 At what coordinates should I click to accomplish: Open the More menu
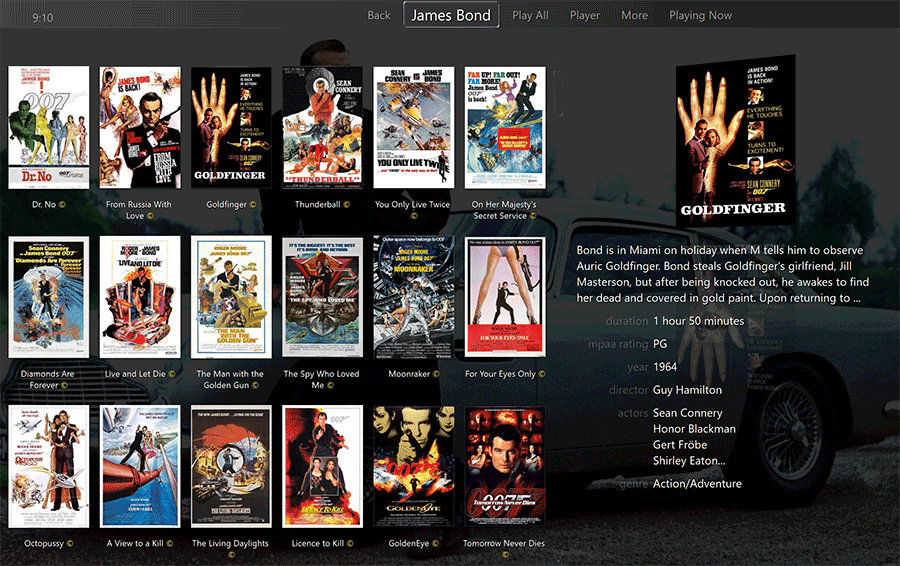[634, 15]
